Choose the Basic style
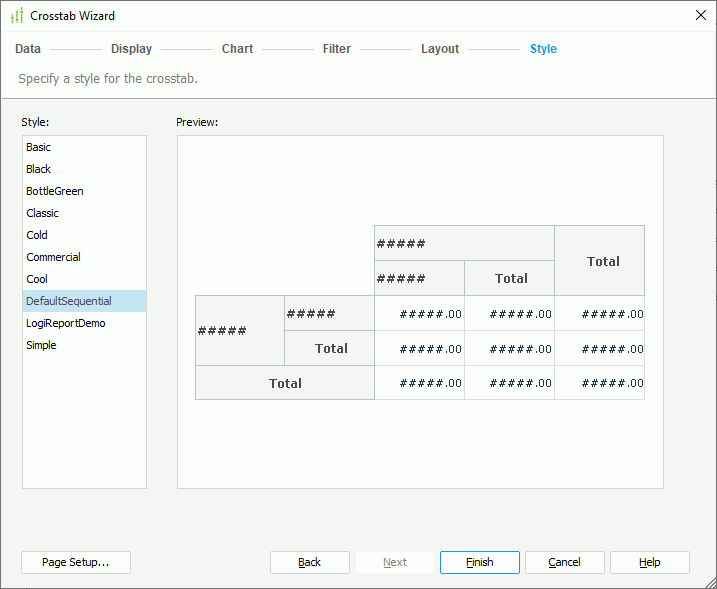This screenshot has width=717, height=589. click(39, 147)
